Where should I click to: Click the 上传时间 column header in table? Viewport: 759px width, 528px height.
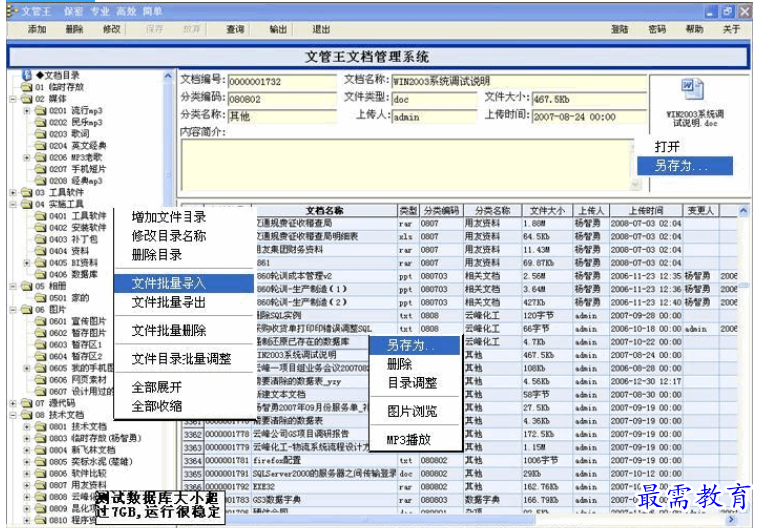[x=646, y=211]
